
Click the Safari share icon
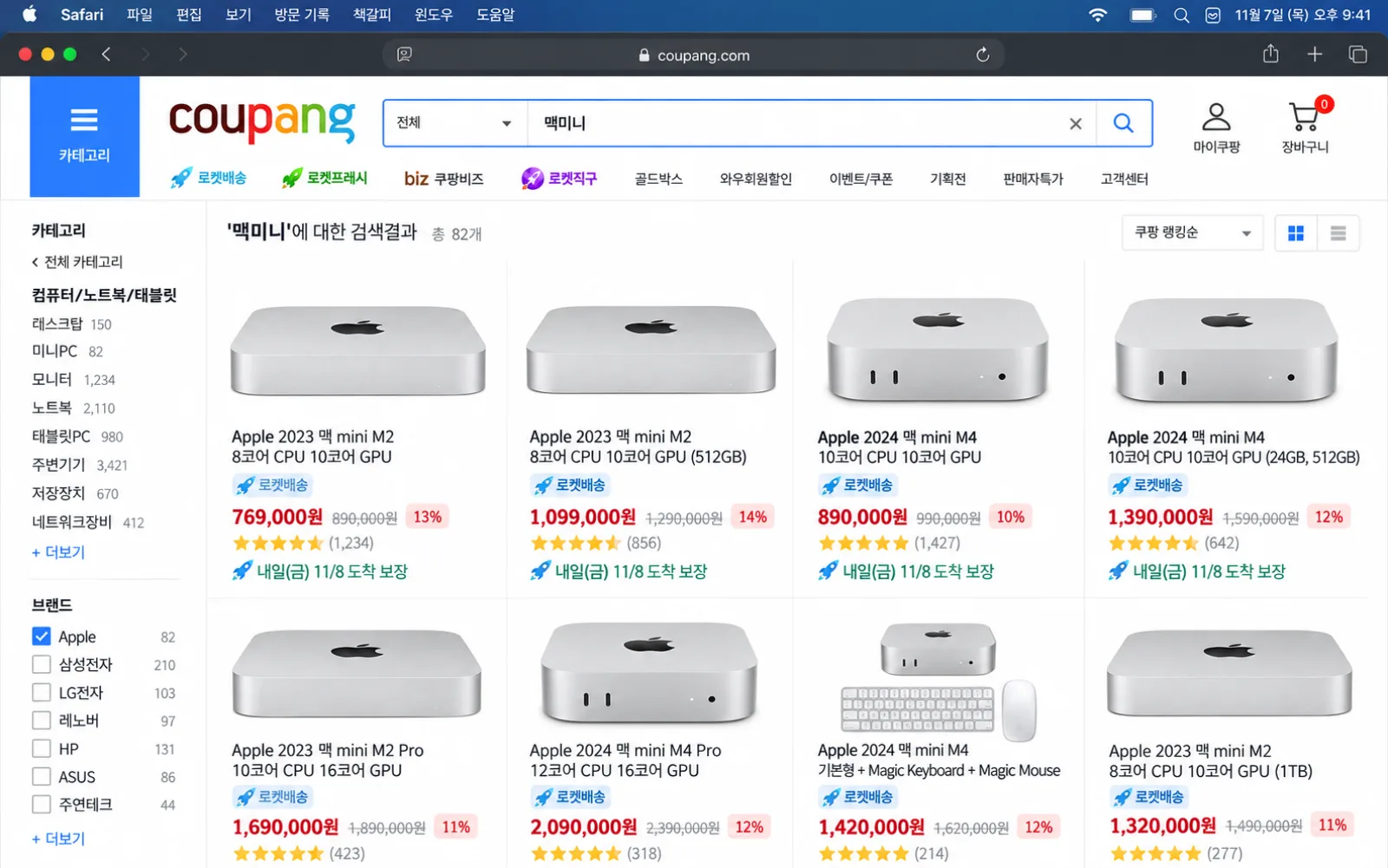point(1271,54)
